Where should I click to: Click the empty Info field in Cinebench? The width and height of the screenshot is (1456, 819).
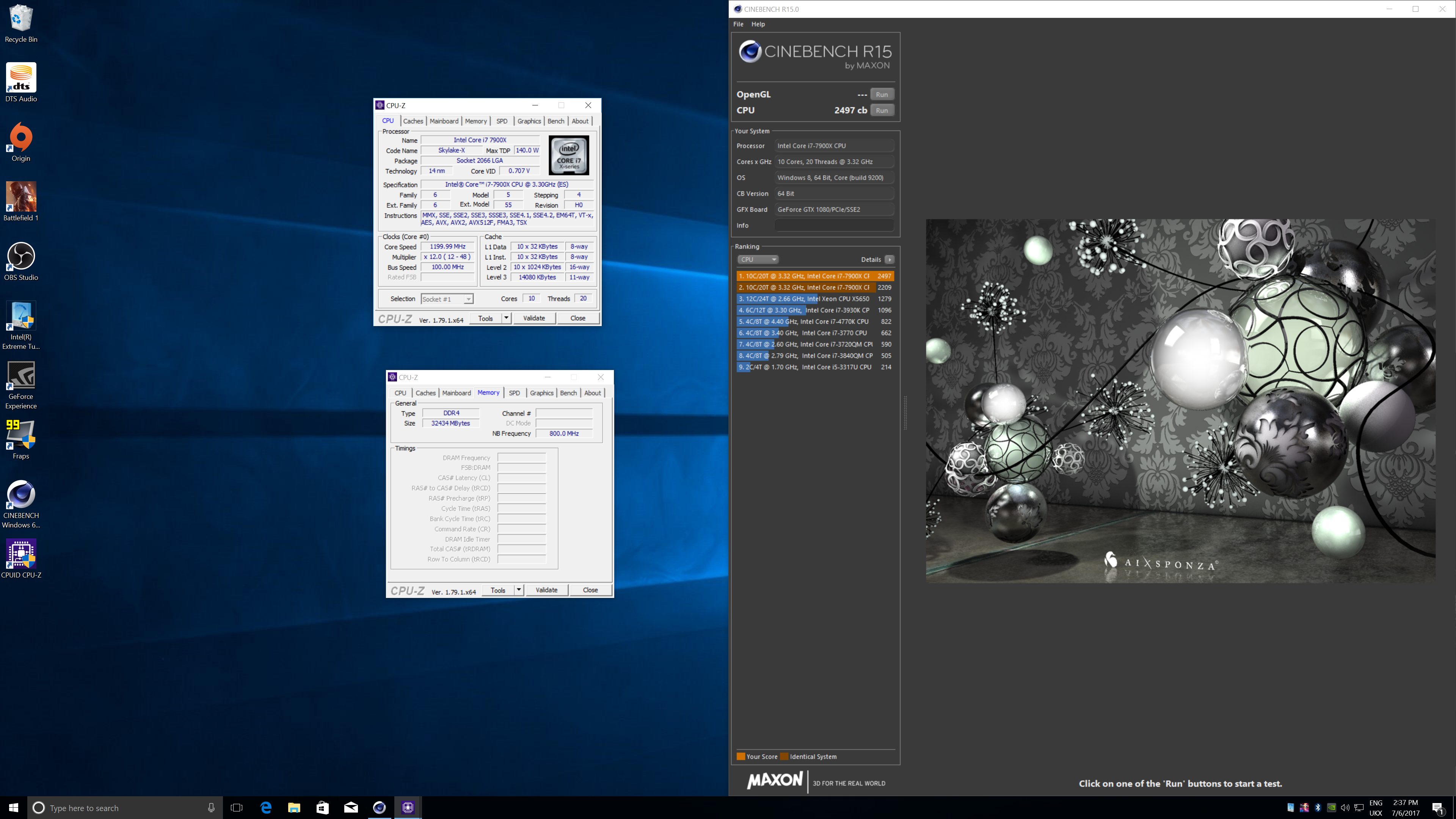[834, 226]
